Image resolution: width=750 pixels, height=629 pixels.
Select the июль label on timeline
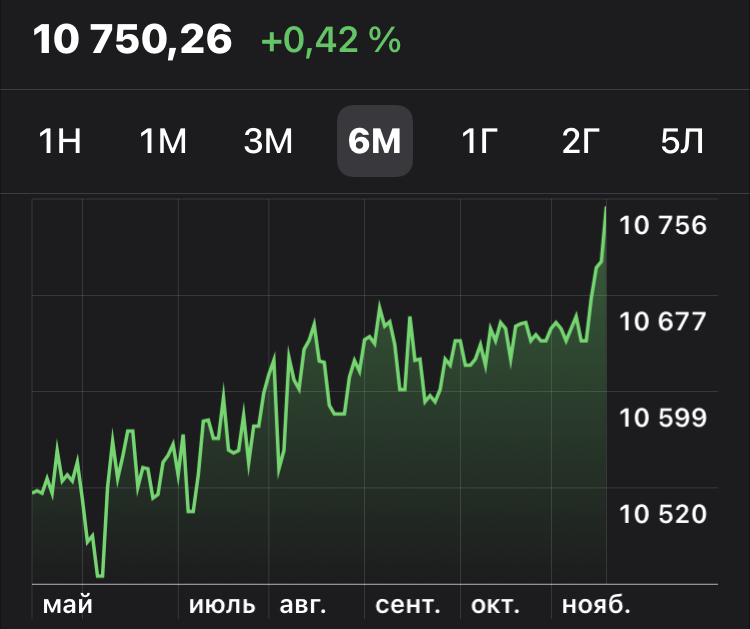point(222,605)
